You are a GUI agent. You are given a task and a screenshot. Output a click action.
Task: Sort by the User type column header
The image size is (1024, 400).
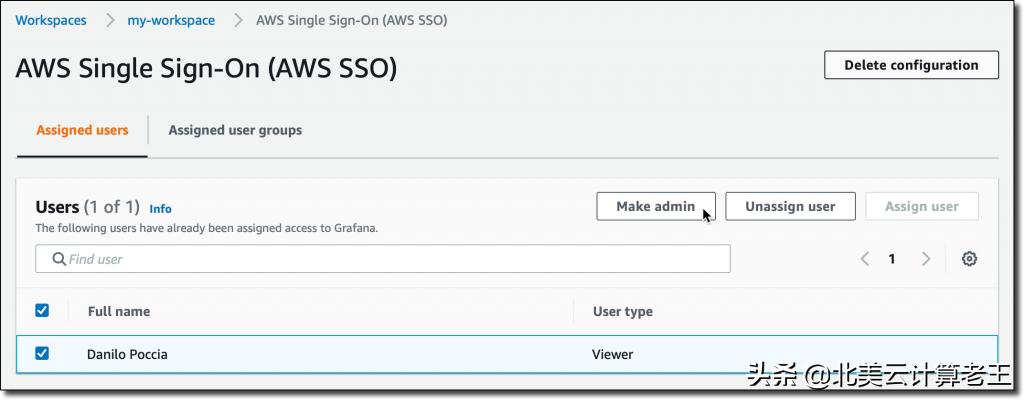pos(622,311)
